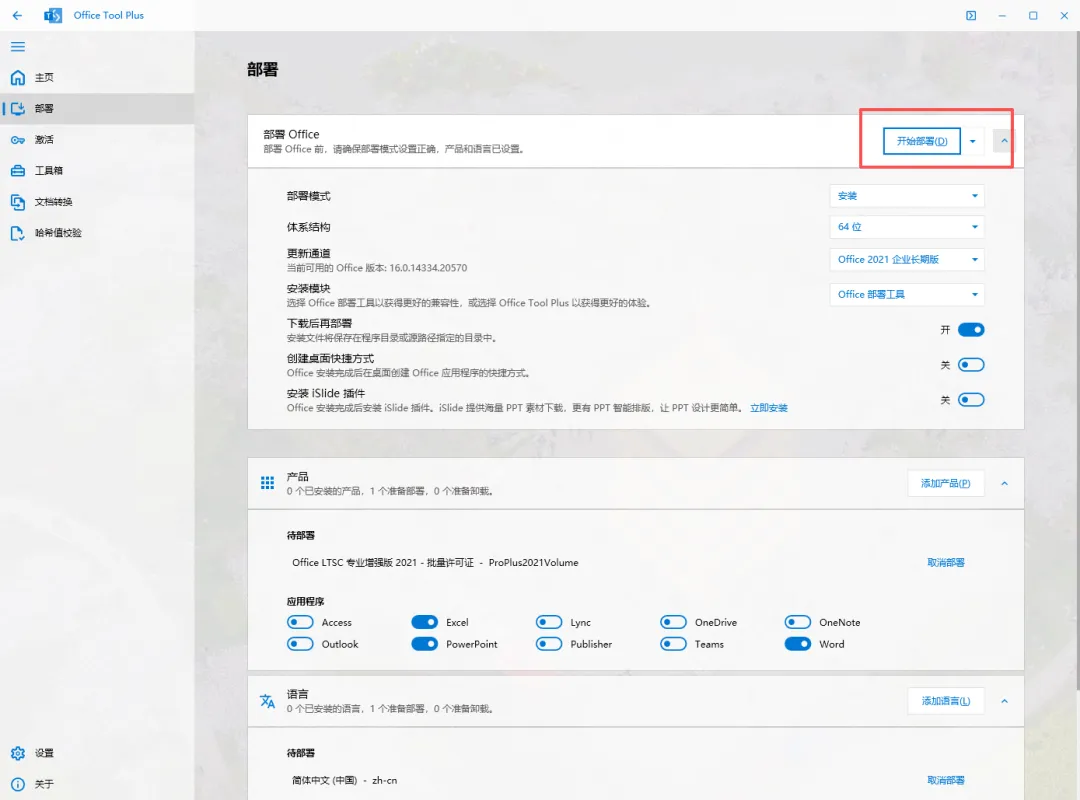Collapse the 部署 Office section

pos(1004,141)
